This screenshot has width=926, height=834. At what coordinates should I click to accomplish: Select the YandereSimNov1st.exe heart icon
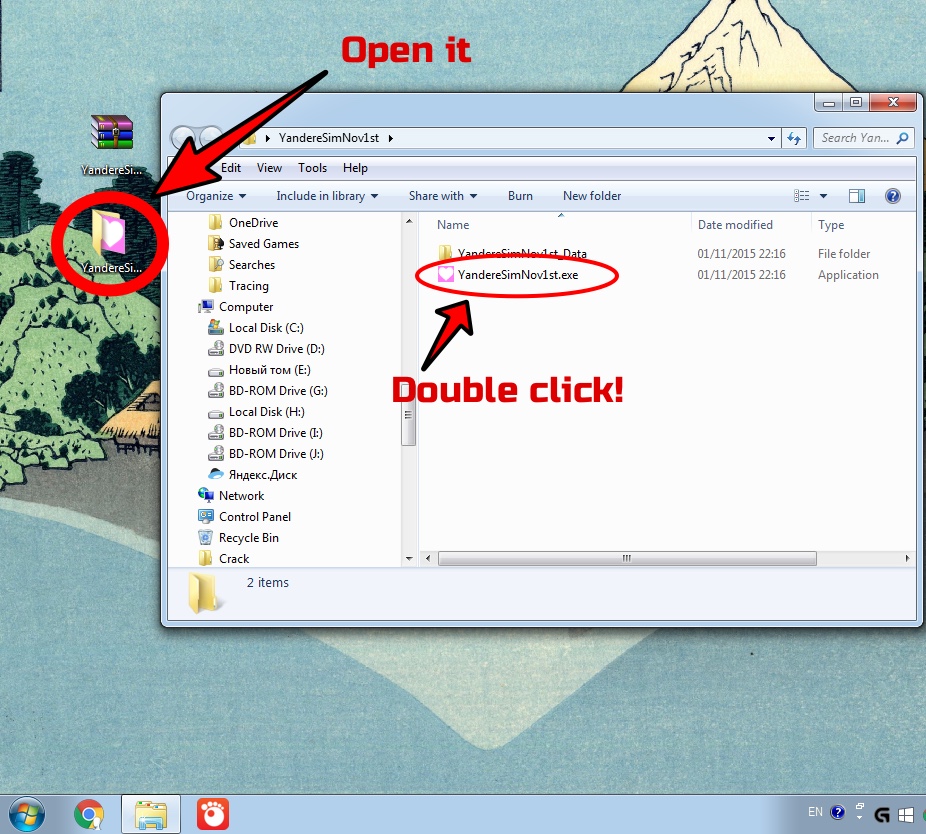[446, 274]
